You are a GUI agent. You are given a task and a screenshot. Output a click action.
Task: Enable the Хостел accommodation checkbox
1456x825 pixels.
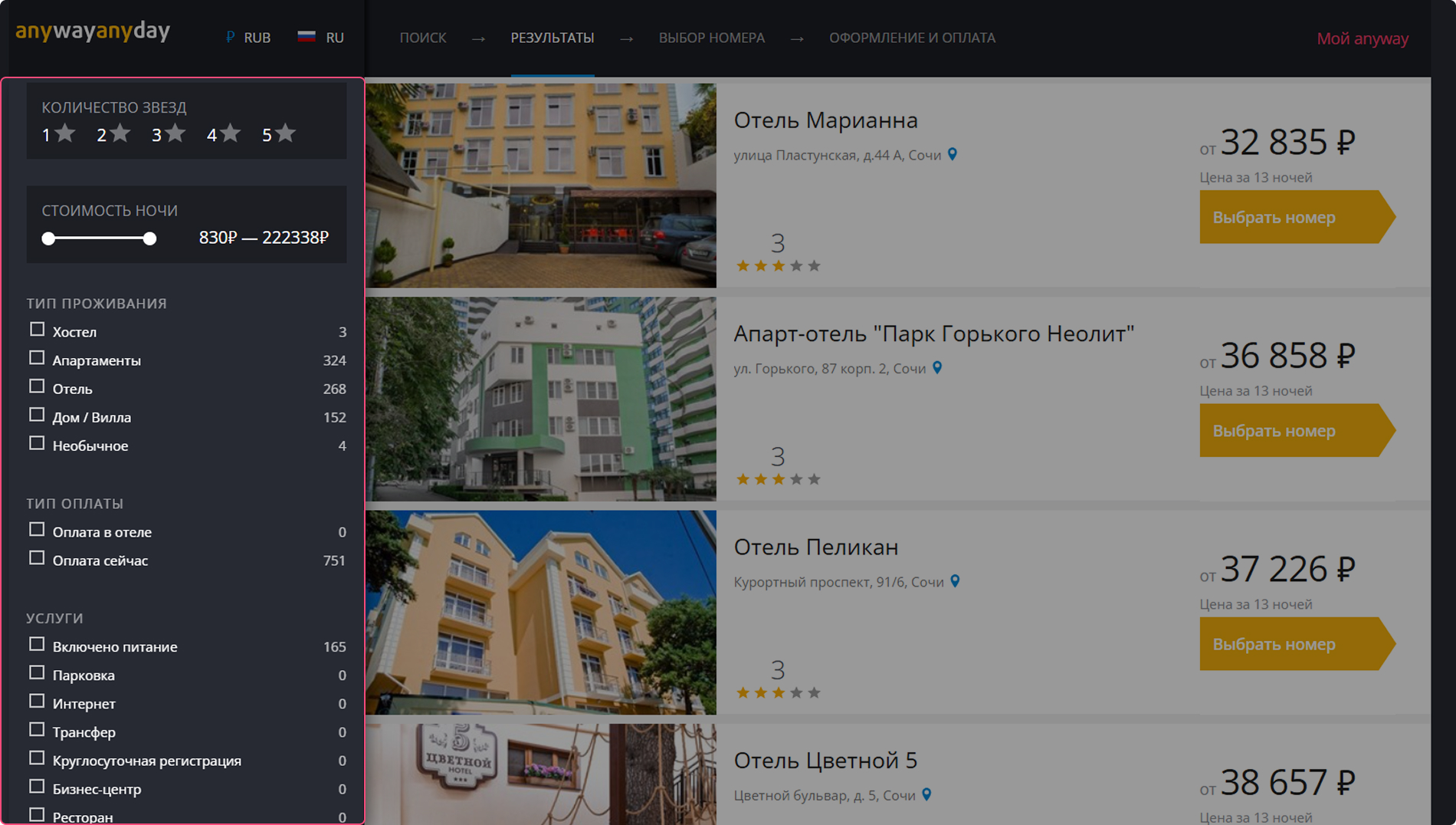pyautogui.click(x=37, y=330)
